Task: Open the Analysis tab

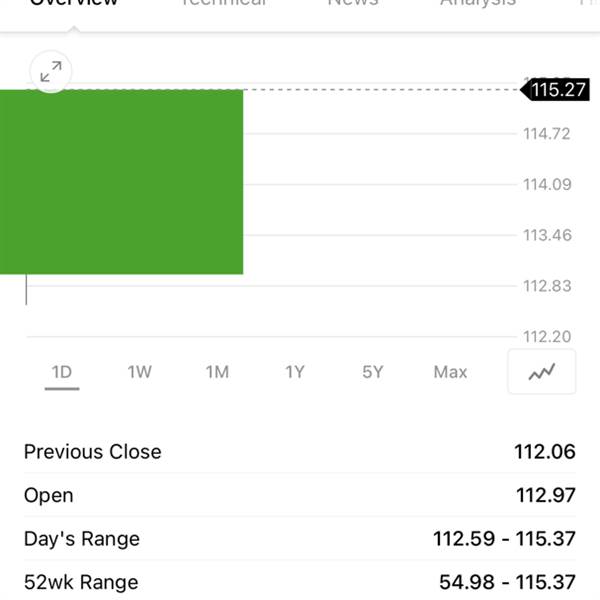Action: (x=478, y=3)
